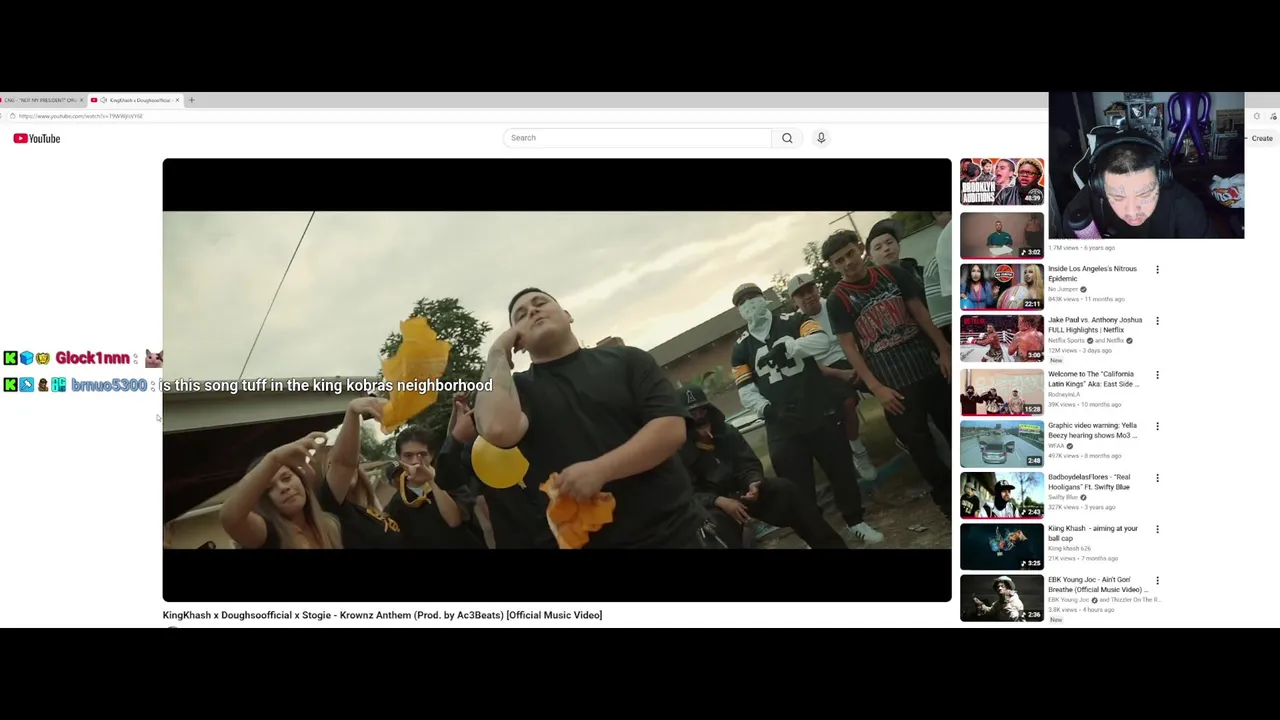The width and height of the screenshot is (1280, 720).
Task: Open more options for California Latin Kings video
Action: [1157, 375]
